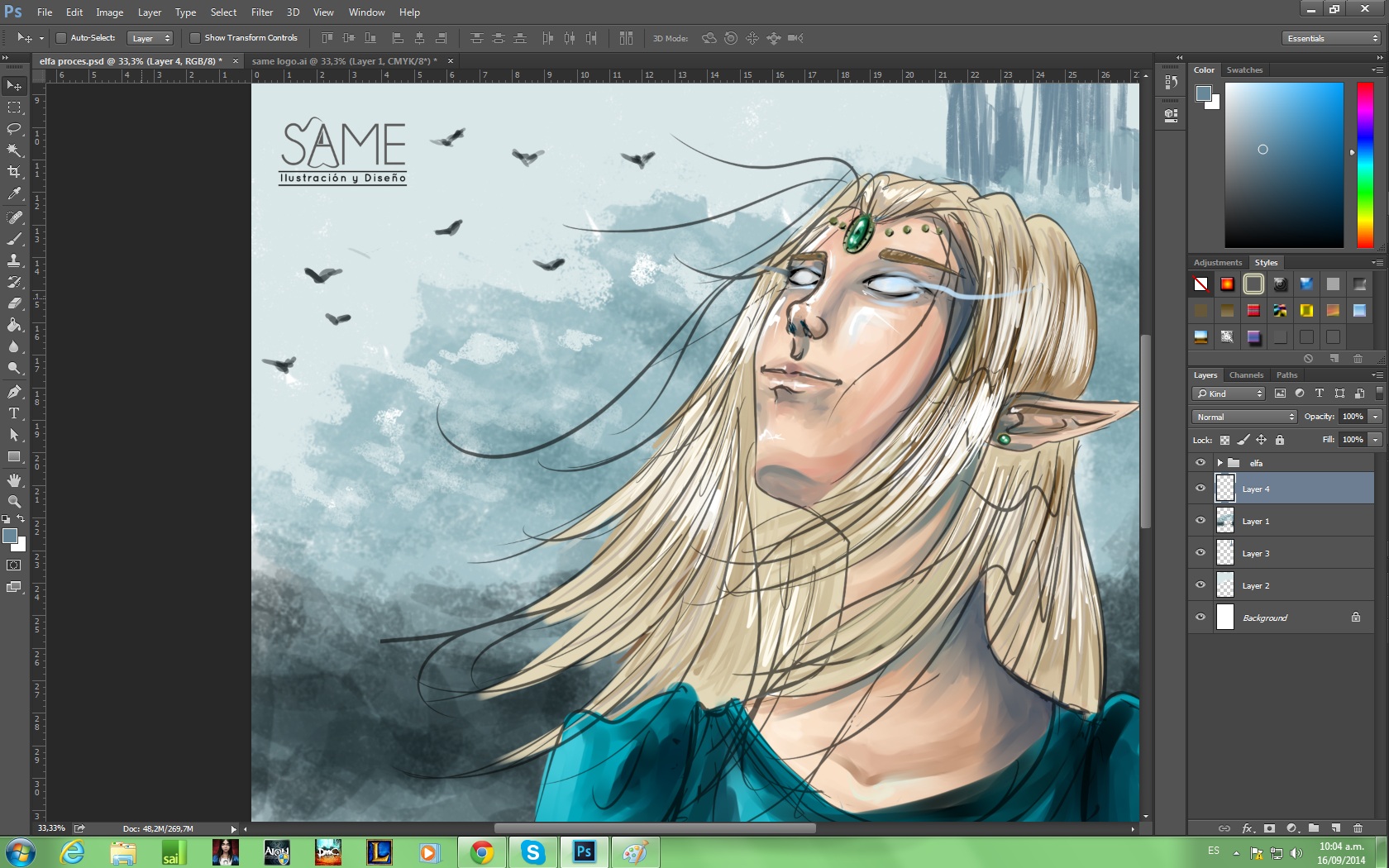Click the foreground color swatch in toolbox
Viewport: 1389px width, 868px height.
pyautogui.click(x=10, y=536)
